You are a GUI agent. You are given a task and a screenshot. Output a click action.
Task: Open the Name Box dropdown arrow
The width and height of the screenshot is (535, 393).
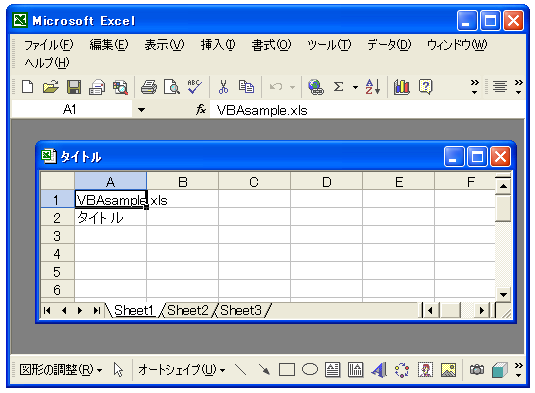[141, 110]
